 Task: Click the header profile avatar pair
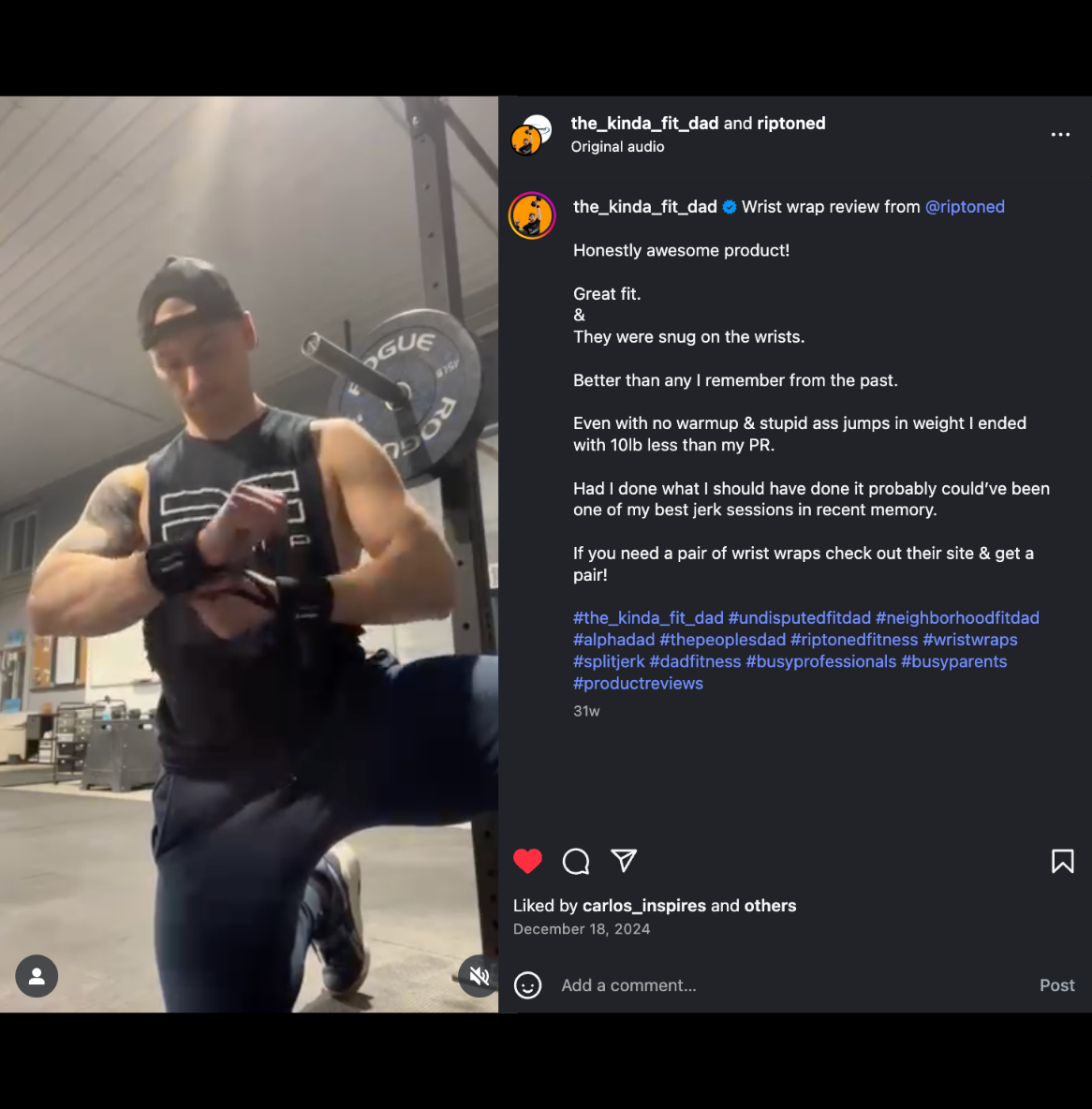(x=531, y=135)
